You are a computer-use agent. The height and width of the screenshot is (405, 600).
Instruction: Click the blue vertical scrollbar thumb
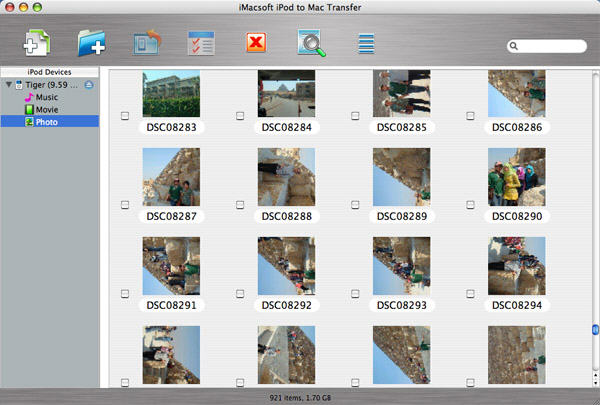click(595, 330)
